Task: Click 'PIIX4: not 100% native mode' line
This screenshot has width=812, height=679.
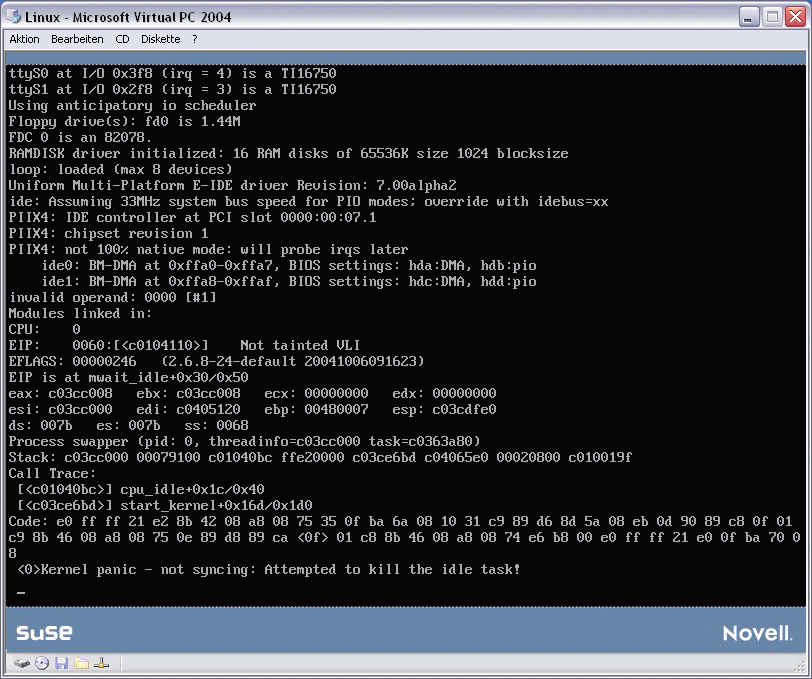Action: pyautogui.click(x=209, y=250)
